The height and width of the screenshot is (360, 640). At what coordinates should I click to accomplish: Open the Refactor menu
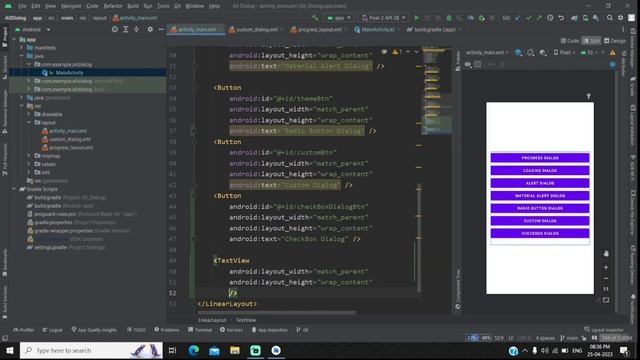[113, 6]
